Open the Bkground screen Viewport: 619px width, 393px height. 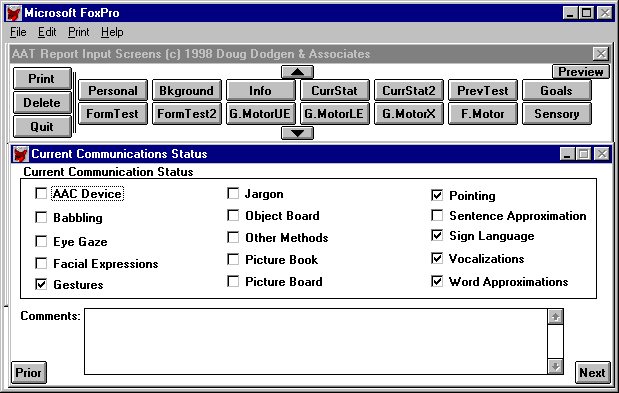point(187,90)
